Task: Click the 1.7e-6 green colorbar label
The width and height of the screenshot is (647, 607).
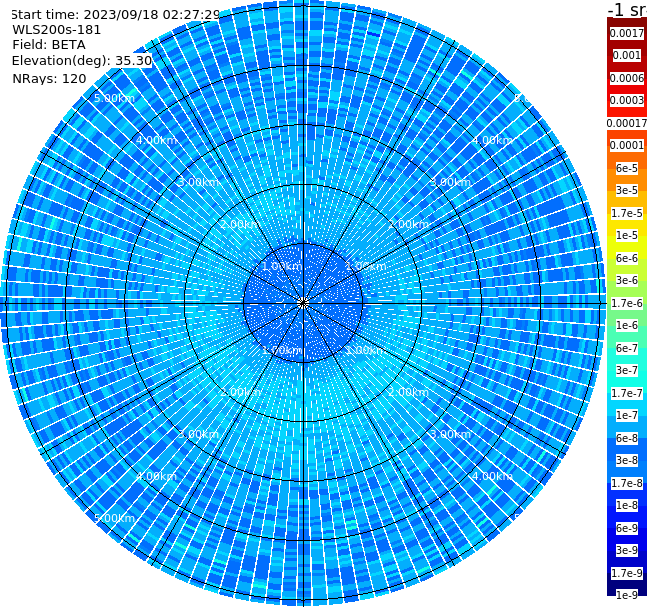Action: point(627,303)
